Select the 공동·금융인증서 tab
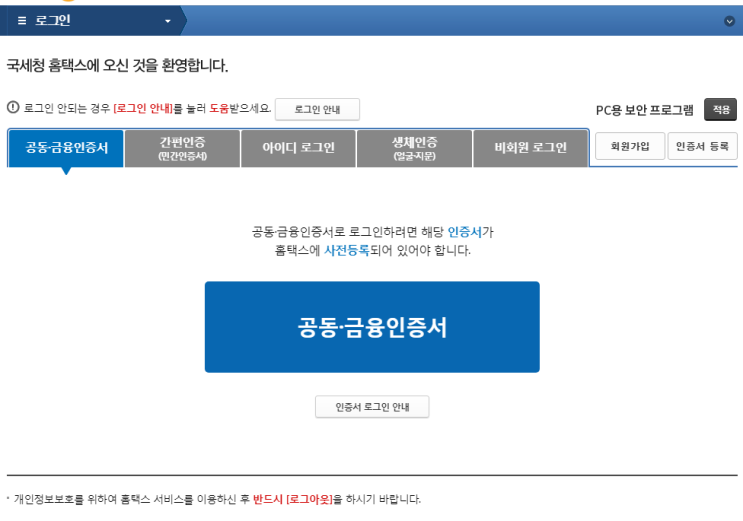The height and width of the screenshot is (521, 743). (x=66, y=148)
